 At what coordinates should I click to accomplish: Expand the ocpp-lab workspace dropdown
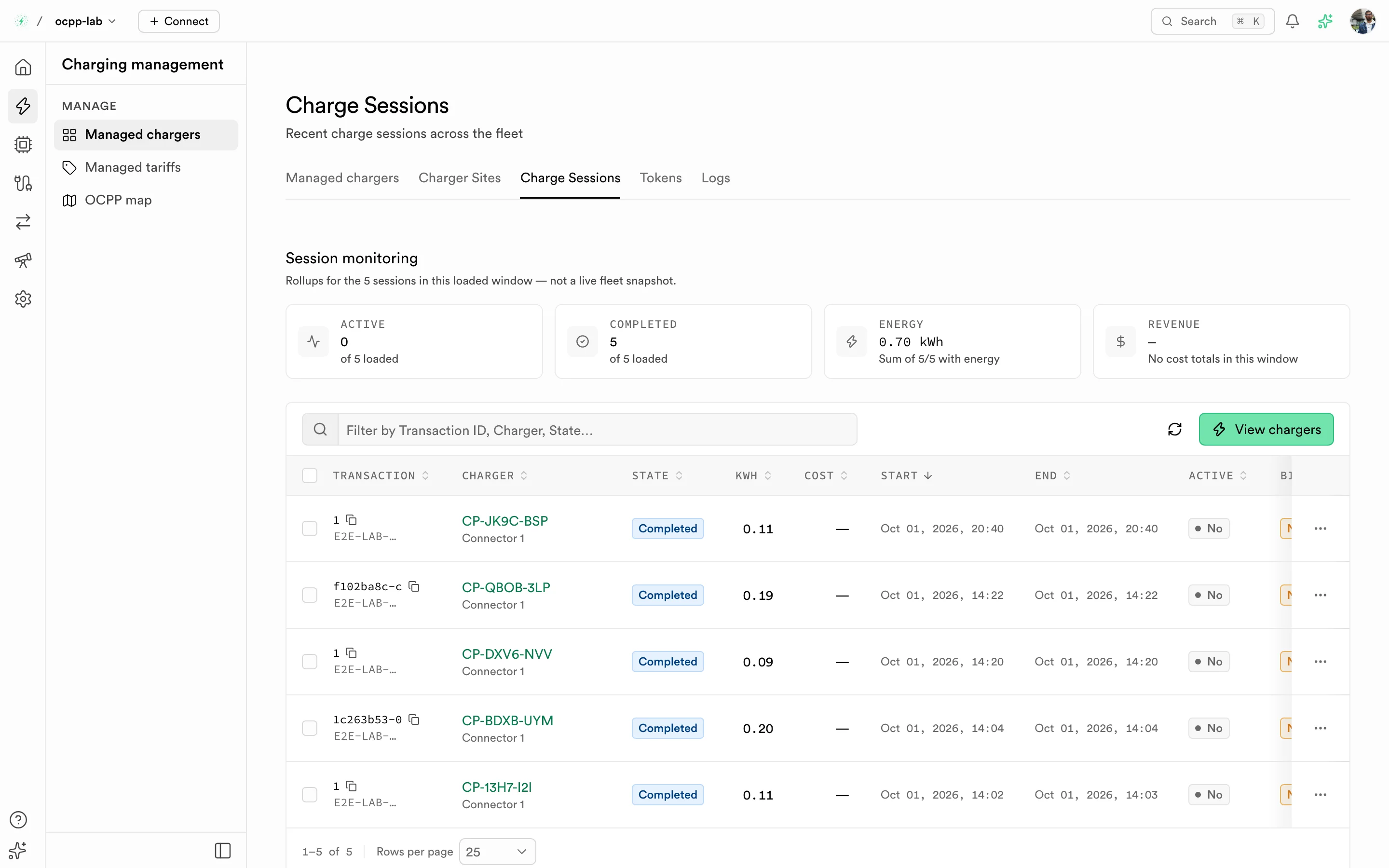85,21
